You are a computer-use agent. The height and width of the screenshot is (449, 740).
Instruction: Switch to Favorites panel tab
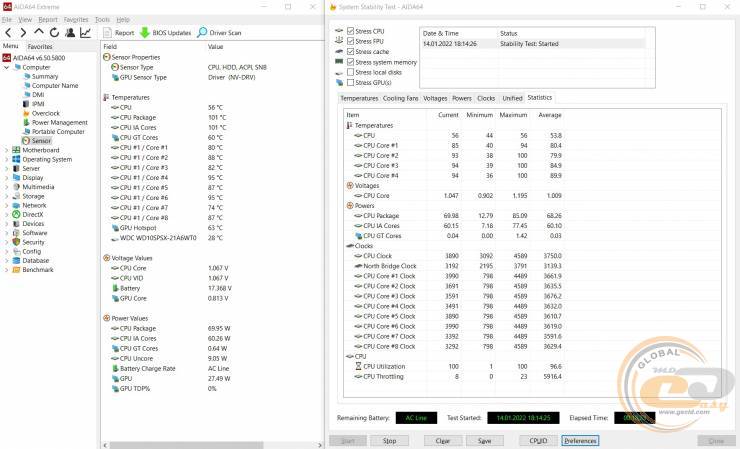(40, 47)
